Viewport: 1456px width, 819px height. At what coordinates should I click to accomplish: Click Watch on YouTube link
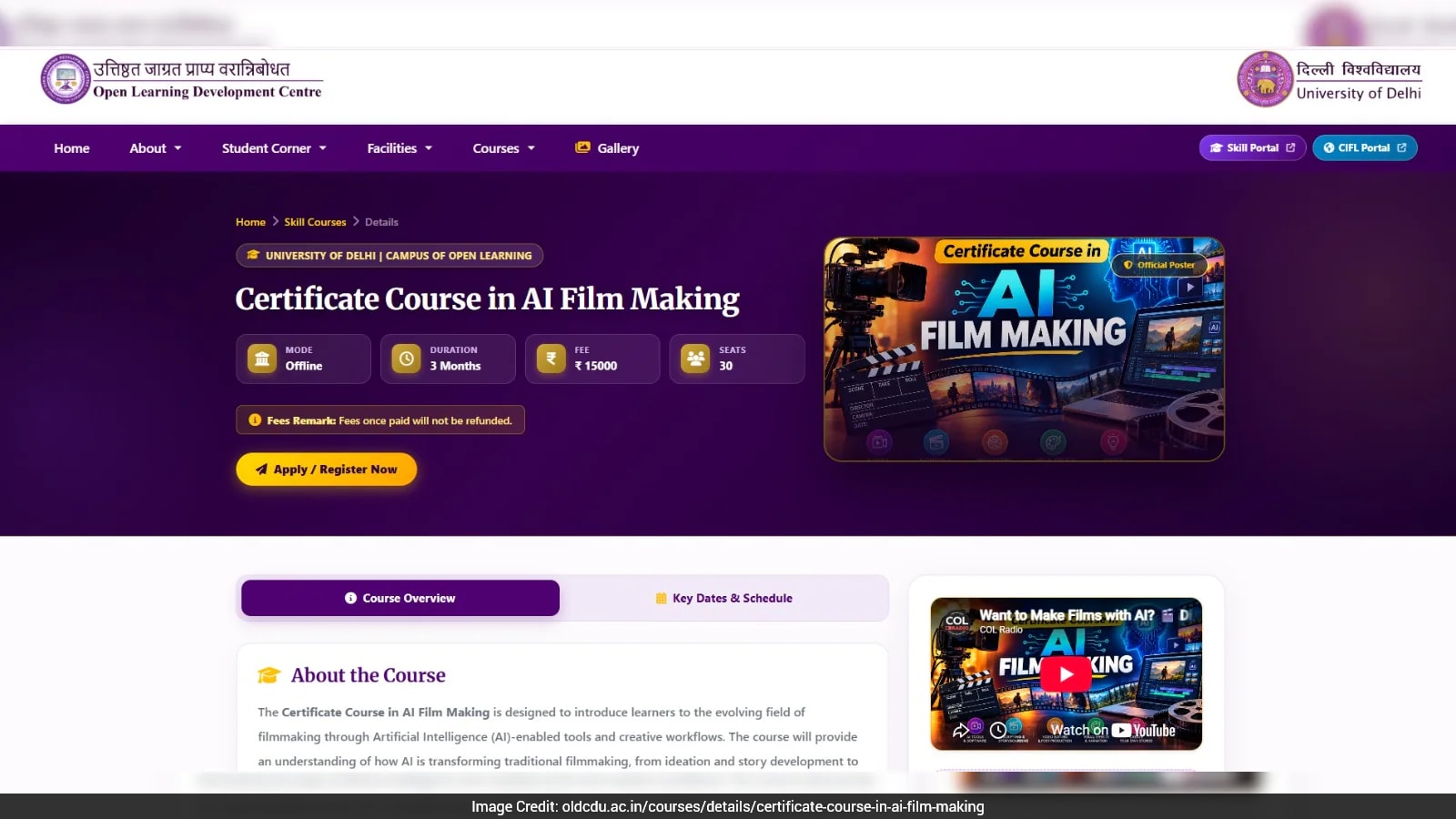[x=1112, y=730]
